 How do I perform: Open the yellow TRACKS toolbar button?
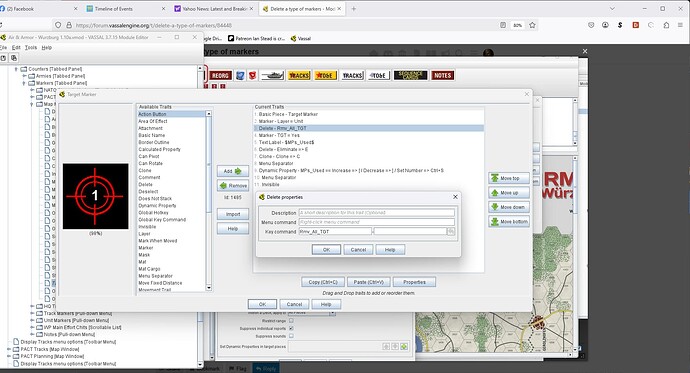299,76
